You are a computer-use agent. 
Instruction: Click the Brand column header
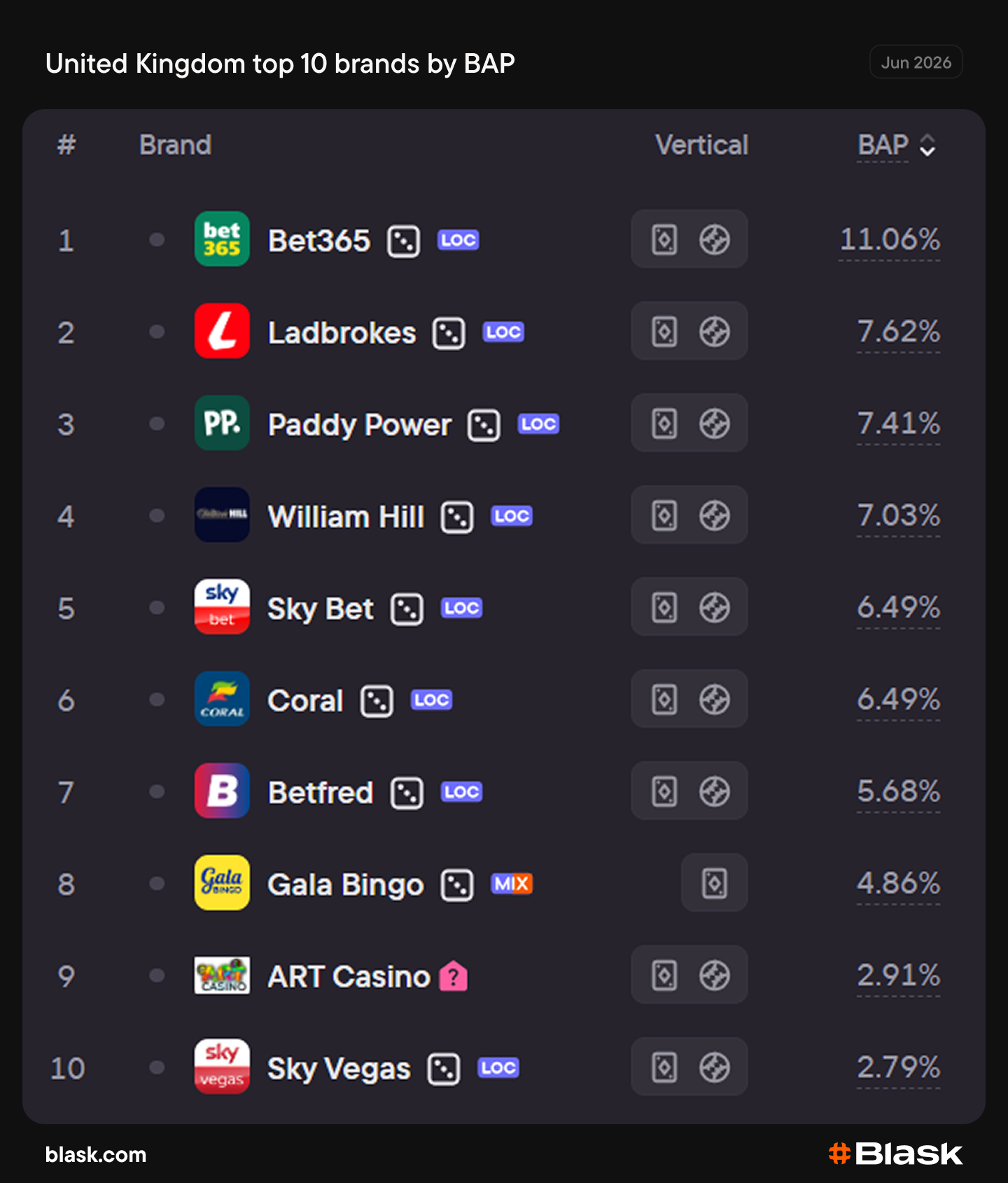click(175, 145)
